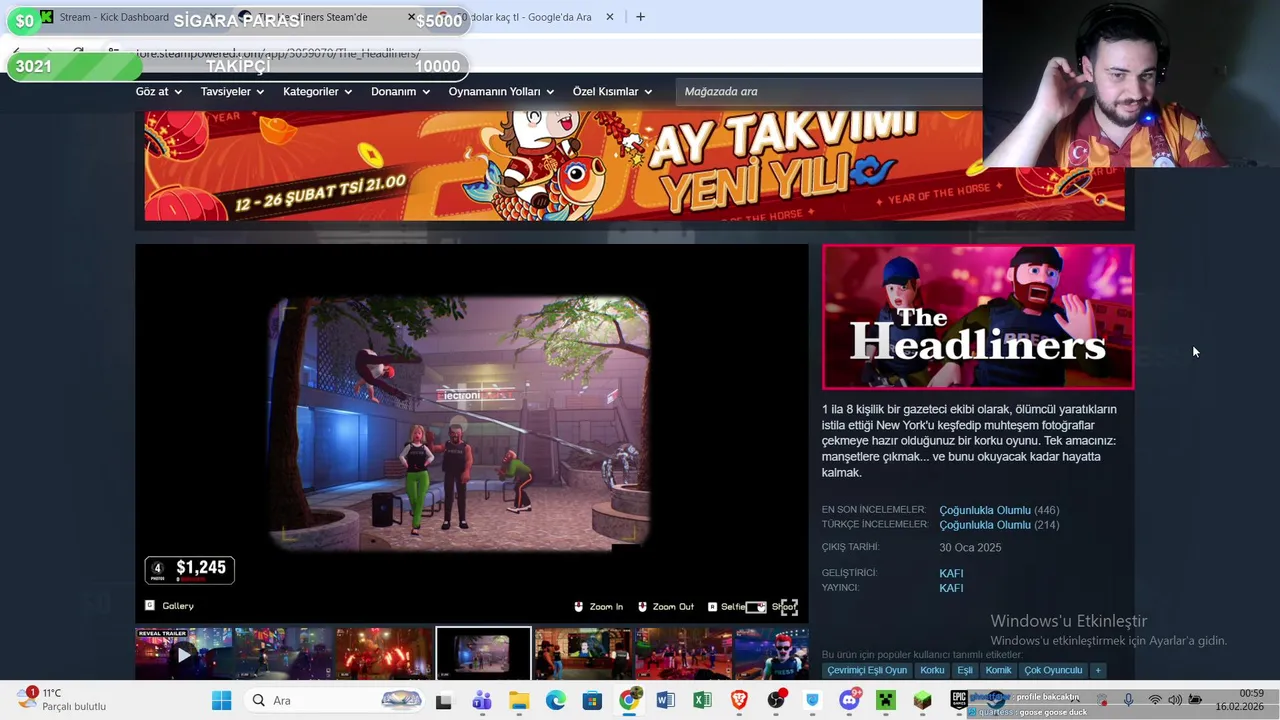Image resolution: width=1280 pixels, height=720 pixels.
Task: Click the microphone tray icon
Action: (x=1128, y=700)
